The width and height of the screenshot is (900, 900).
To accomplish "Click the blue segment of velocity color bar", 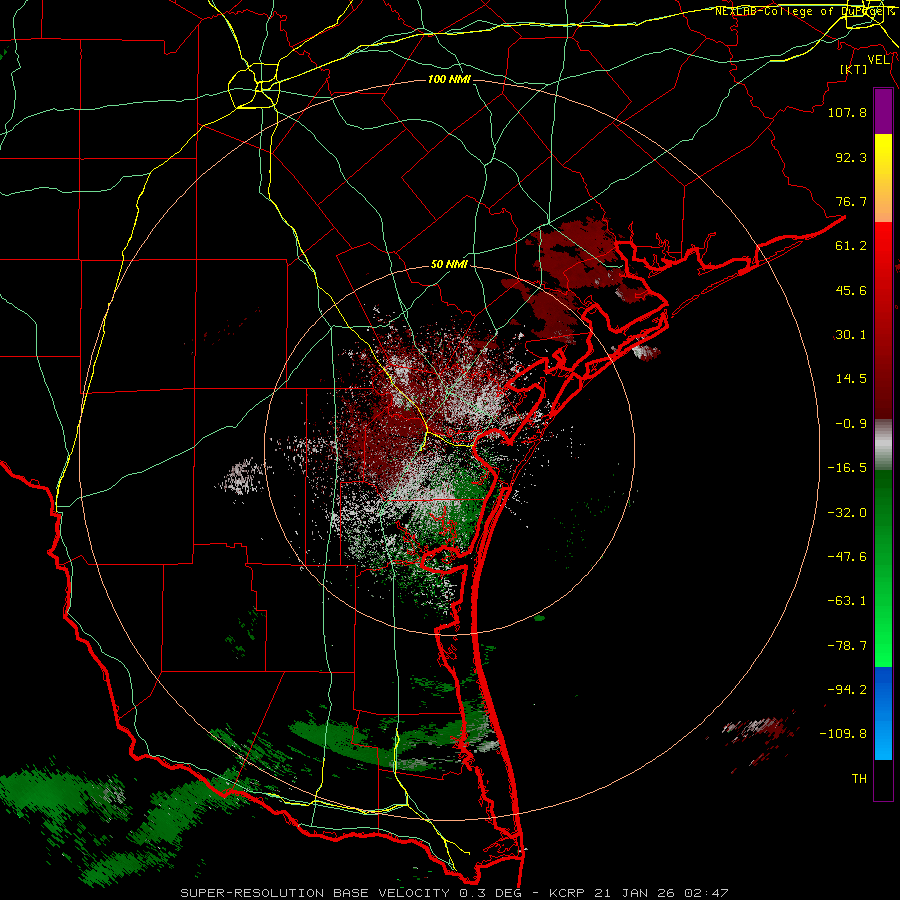I will [x=883, y=713].
